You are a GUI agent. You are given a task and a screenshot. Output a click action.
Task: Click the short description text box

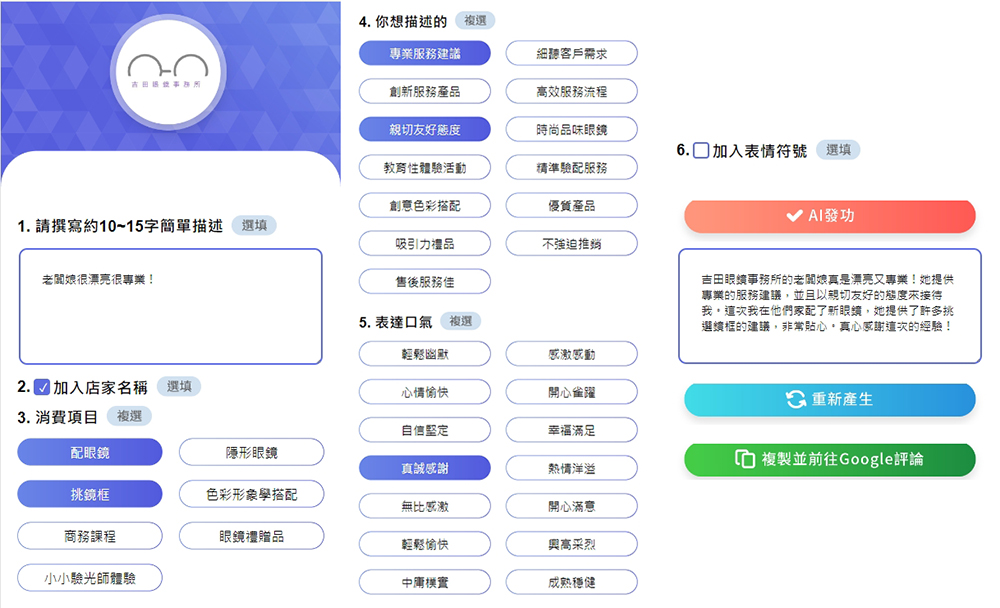pyautogui.click(x=170, y=306)
